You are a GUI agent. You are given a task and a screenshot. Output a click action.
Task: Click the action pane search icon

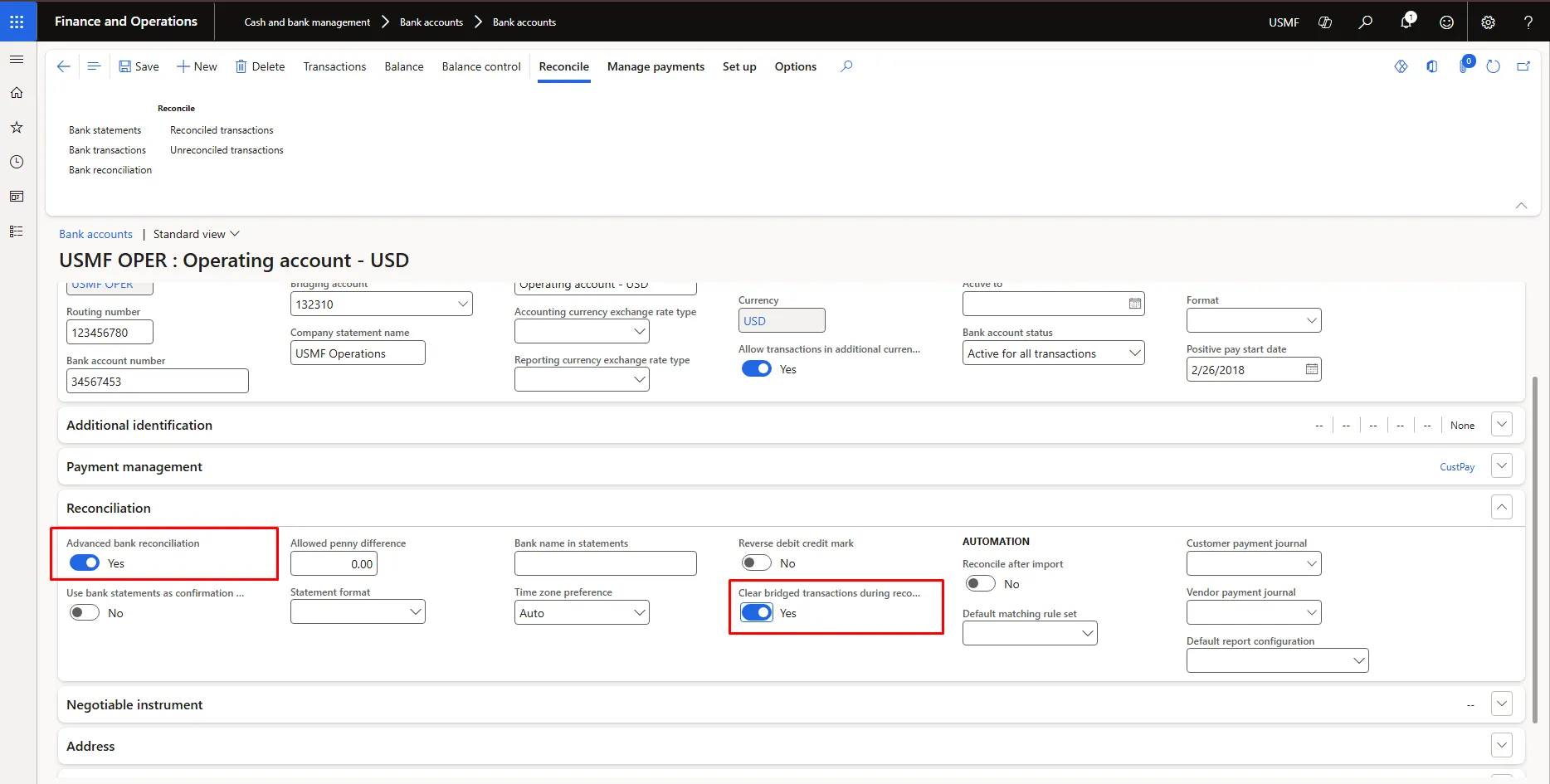click(x=846, y=66)
